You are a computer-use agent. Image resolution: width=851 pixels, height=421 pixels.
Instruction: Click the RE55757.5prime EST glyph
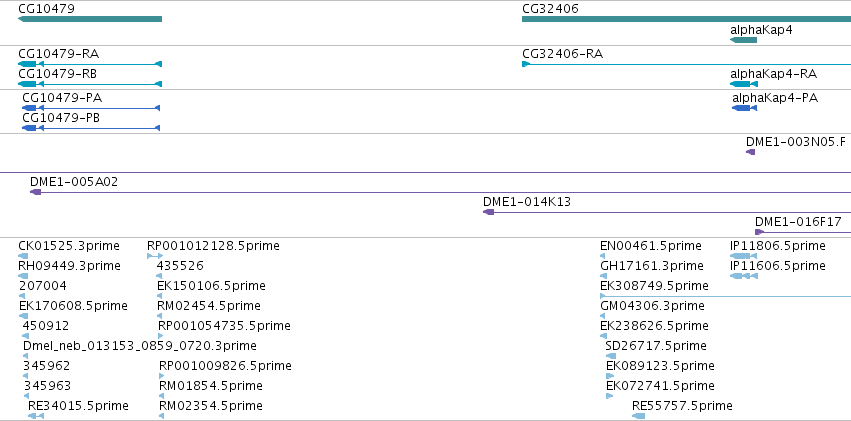(639, 416)
